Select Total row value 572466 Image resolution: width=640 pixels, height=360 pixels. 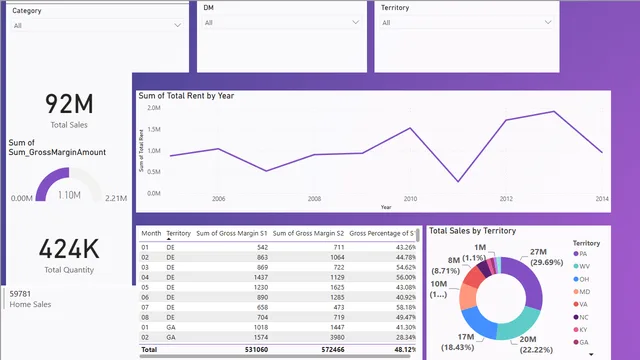333,349
